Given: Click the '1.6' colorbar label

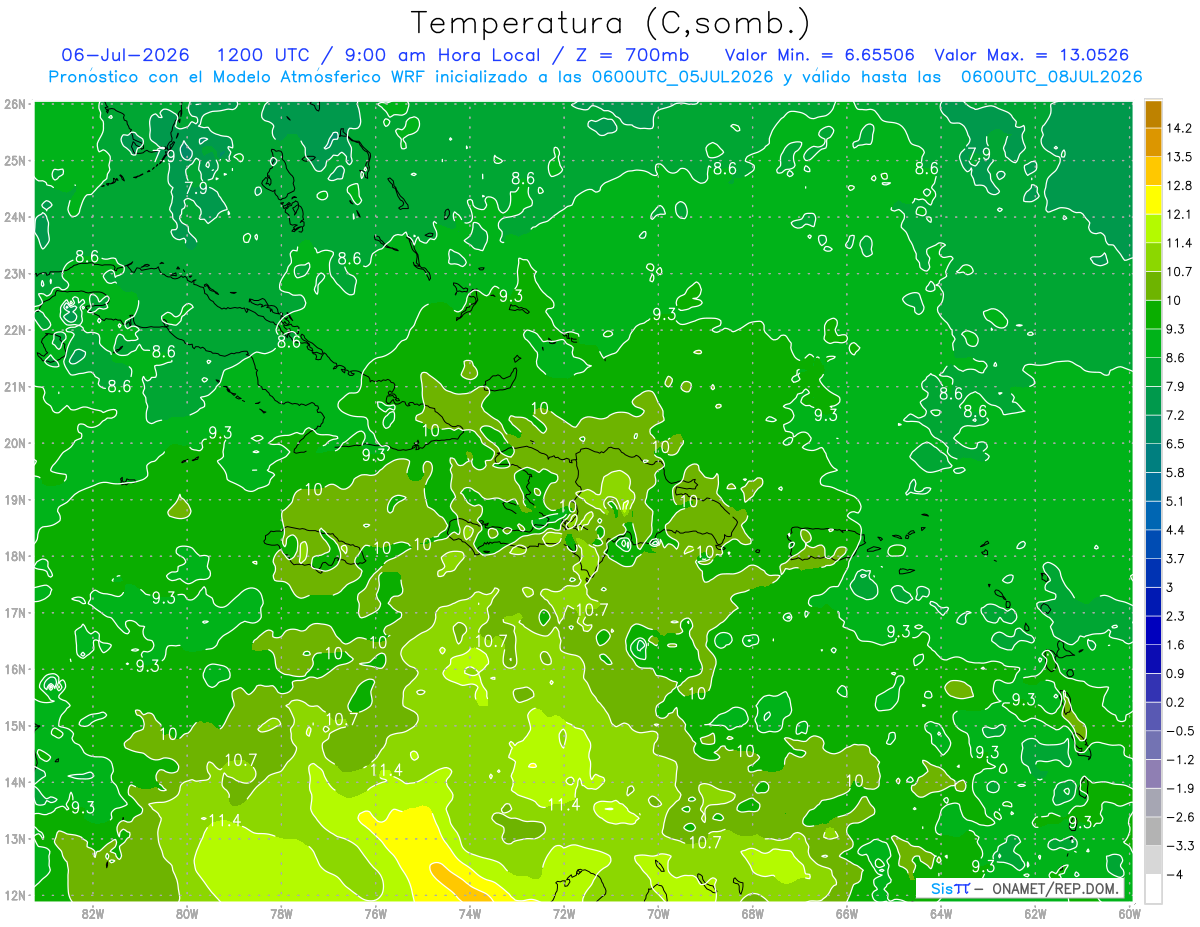Looking at the screenshot, I should 1176,645.
